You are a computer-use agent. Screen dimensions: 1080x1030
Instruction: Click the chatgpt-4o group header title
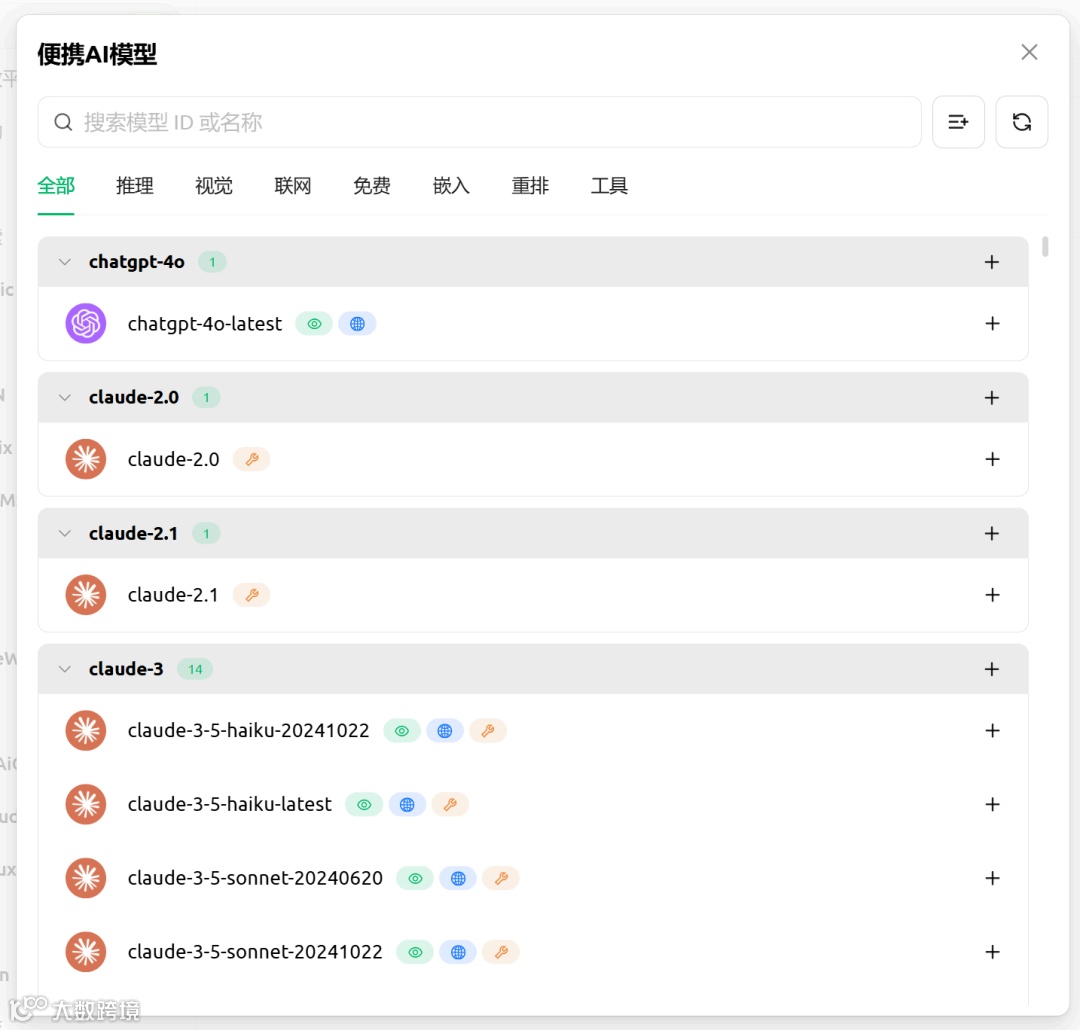pos(136,262)
